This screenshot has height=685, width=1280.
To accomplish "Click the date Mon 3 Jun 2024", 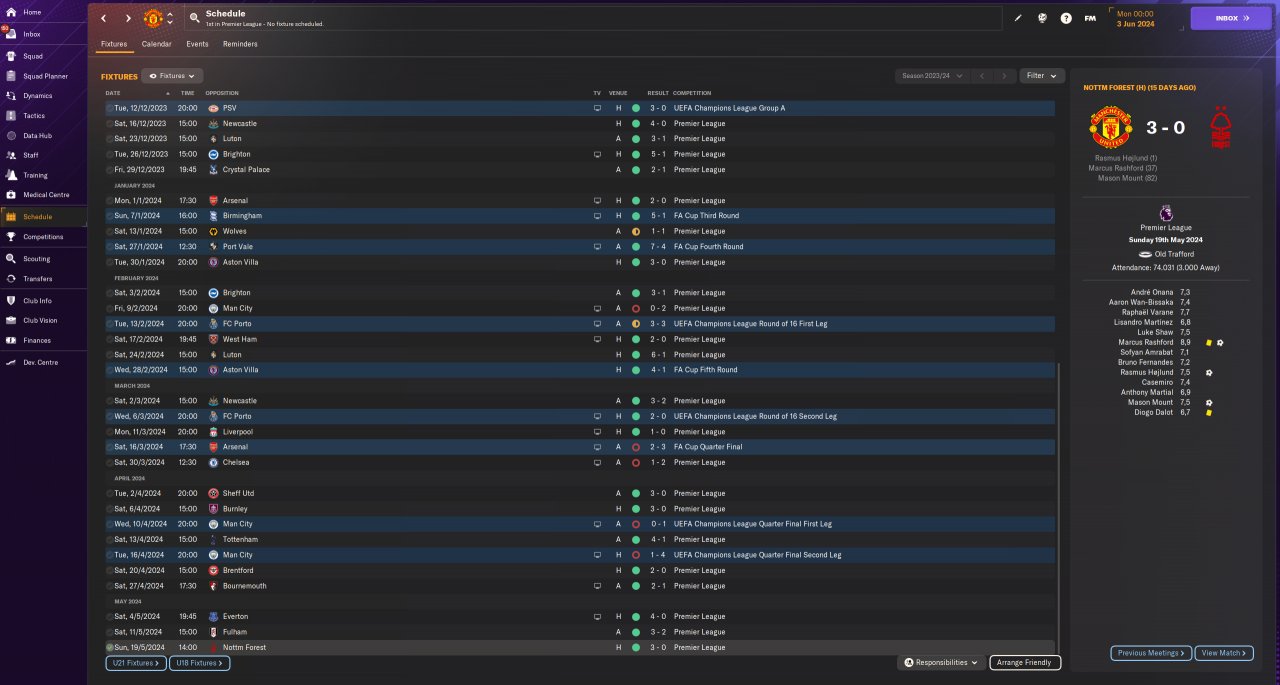I will (1135, 18).
